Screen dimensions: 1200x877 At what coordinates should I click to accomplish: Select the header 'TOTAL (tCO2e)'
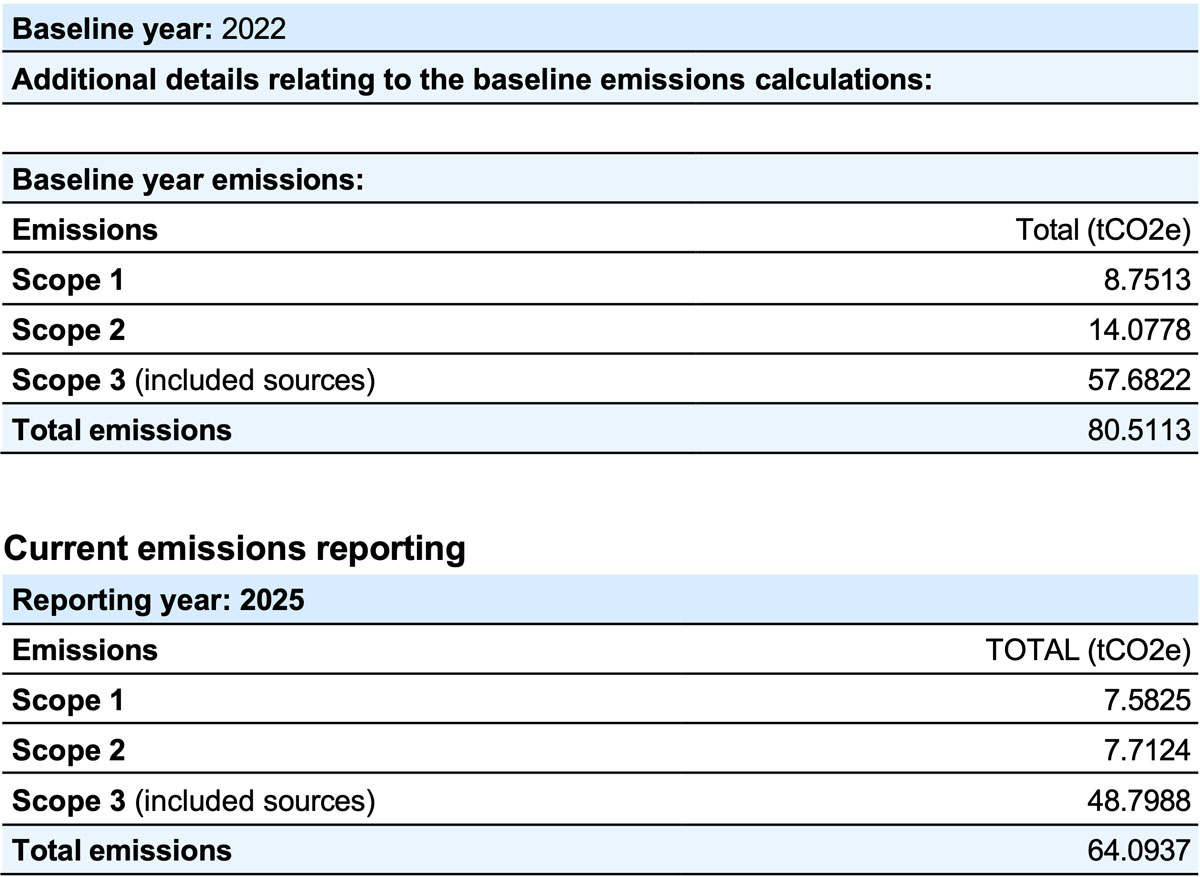point(1089,650)
